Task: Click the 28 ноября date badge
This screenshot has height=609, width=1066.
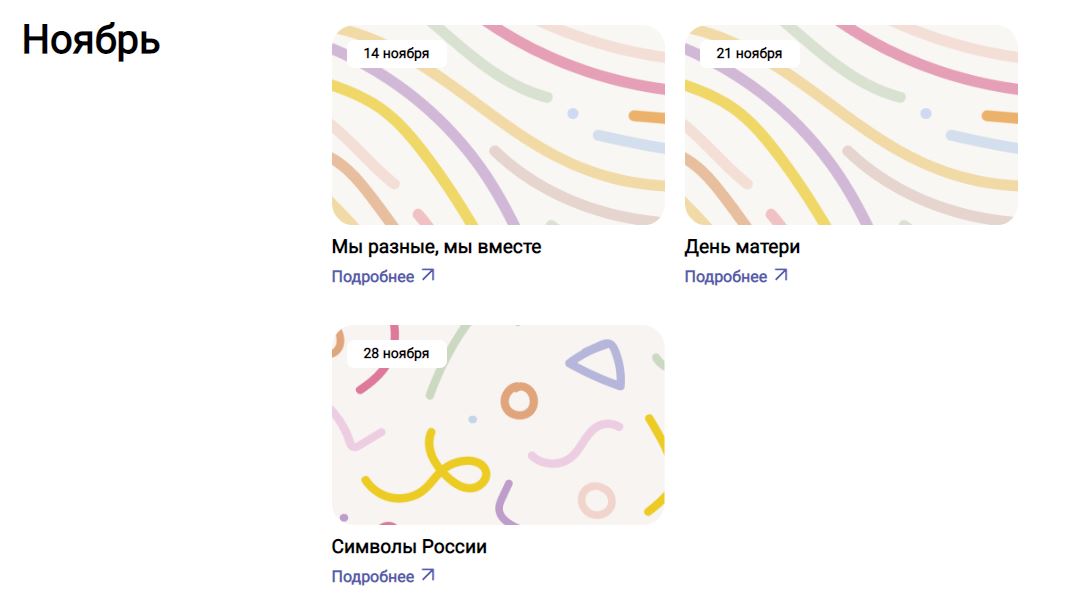Action: pyautogui.click(x=396, y=353)
